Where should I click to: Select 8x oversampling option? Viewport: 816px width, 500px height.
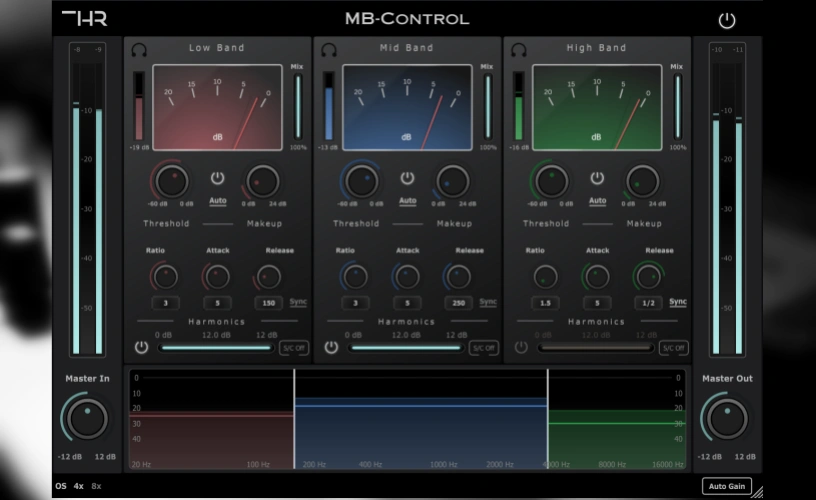[96, 486]
